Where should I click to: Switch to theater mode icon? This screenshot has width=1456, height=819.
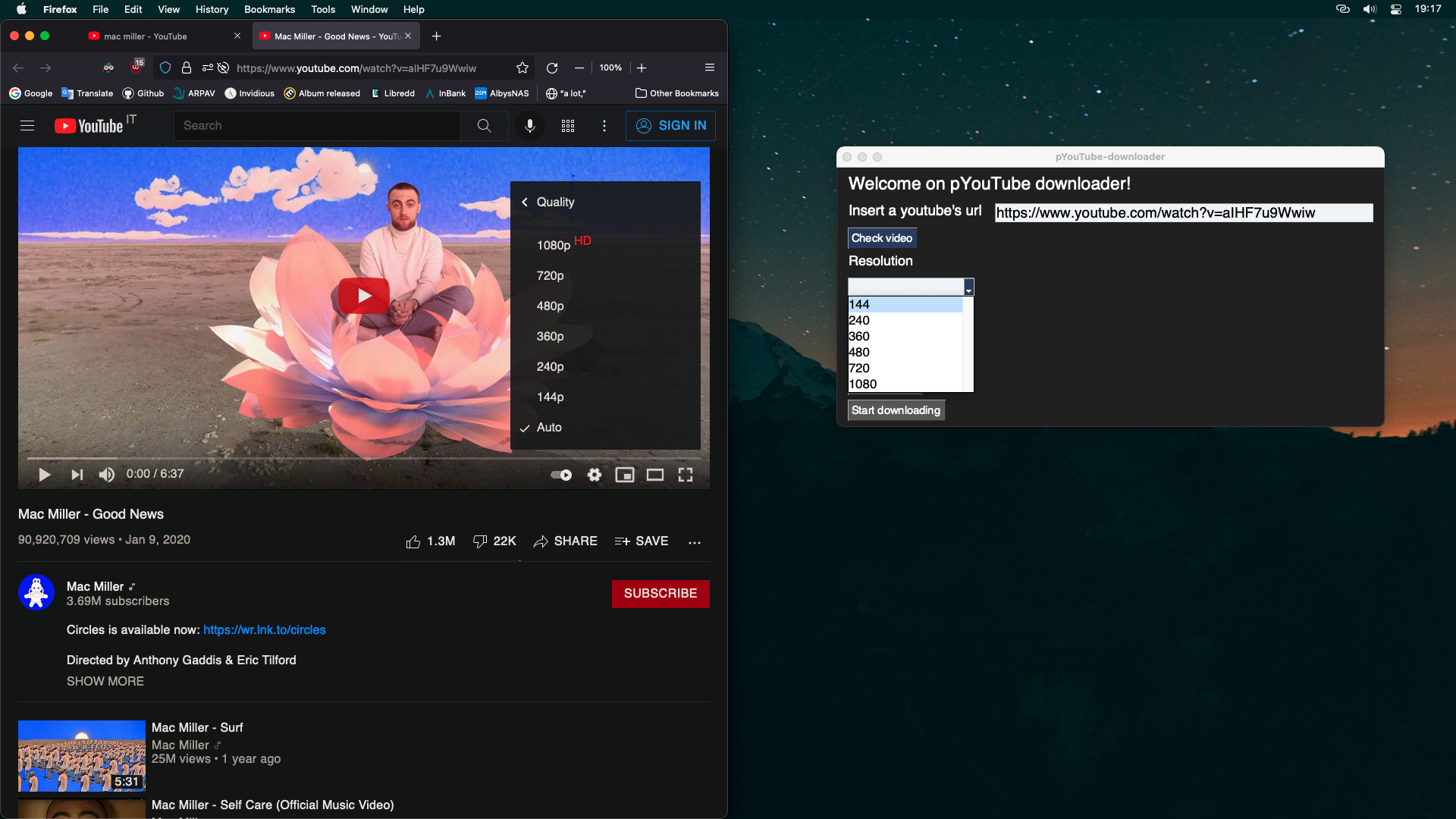655,475
